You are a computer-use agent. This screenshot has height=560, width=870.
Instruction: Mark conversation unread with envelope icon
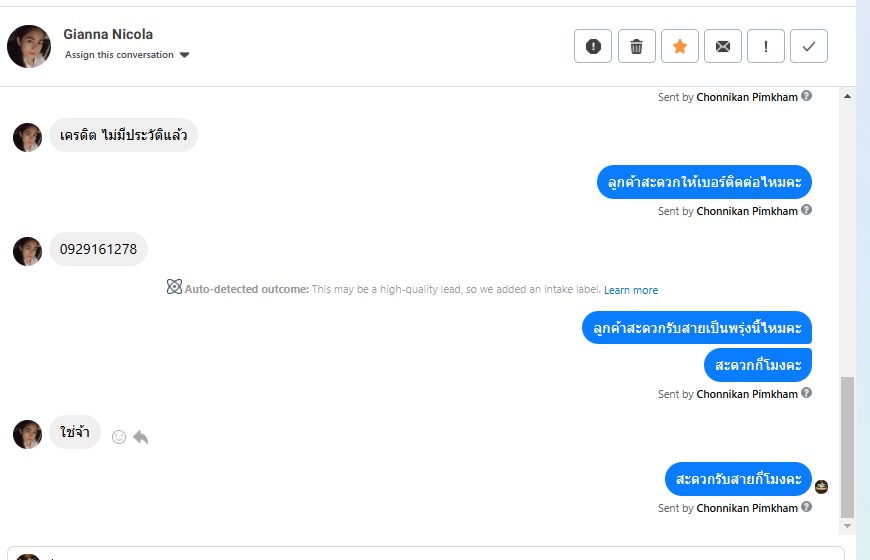tap(723, 46)
